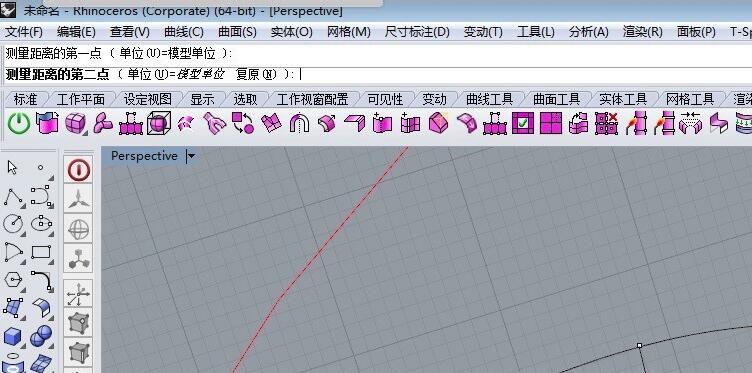Switch to the 设定视图 toolbar tab
This screenshot has height=373, width=752.
(147, 99)
